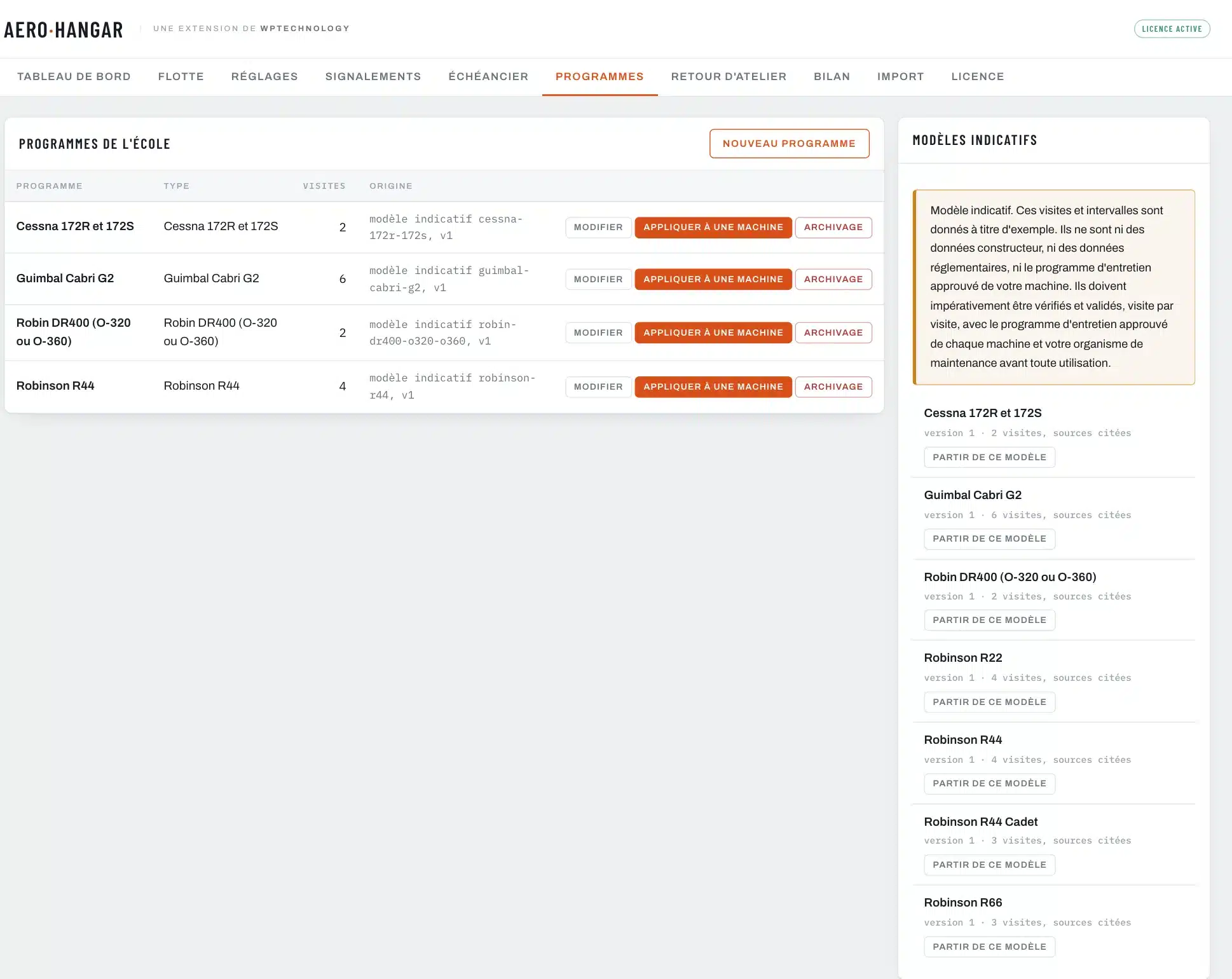This screenshot has width=1232, height=979.
Task: Archive the Guimbal Cabri G2 programme
Action: tap(833, 279)
